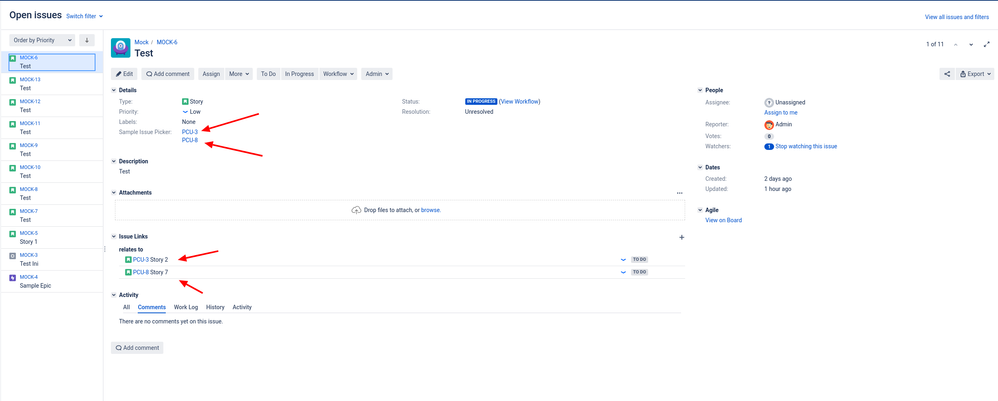Select MOCK-13 in the issue list
The width and height of the screenshot is (998, 401).
52,84
